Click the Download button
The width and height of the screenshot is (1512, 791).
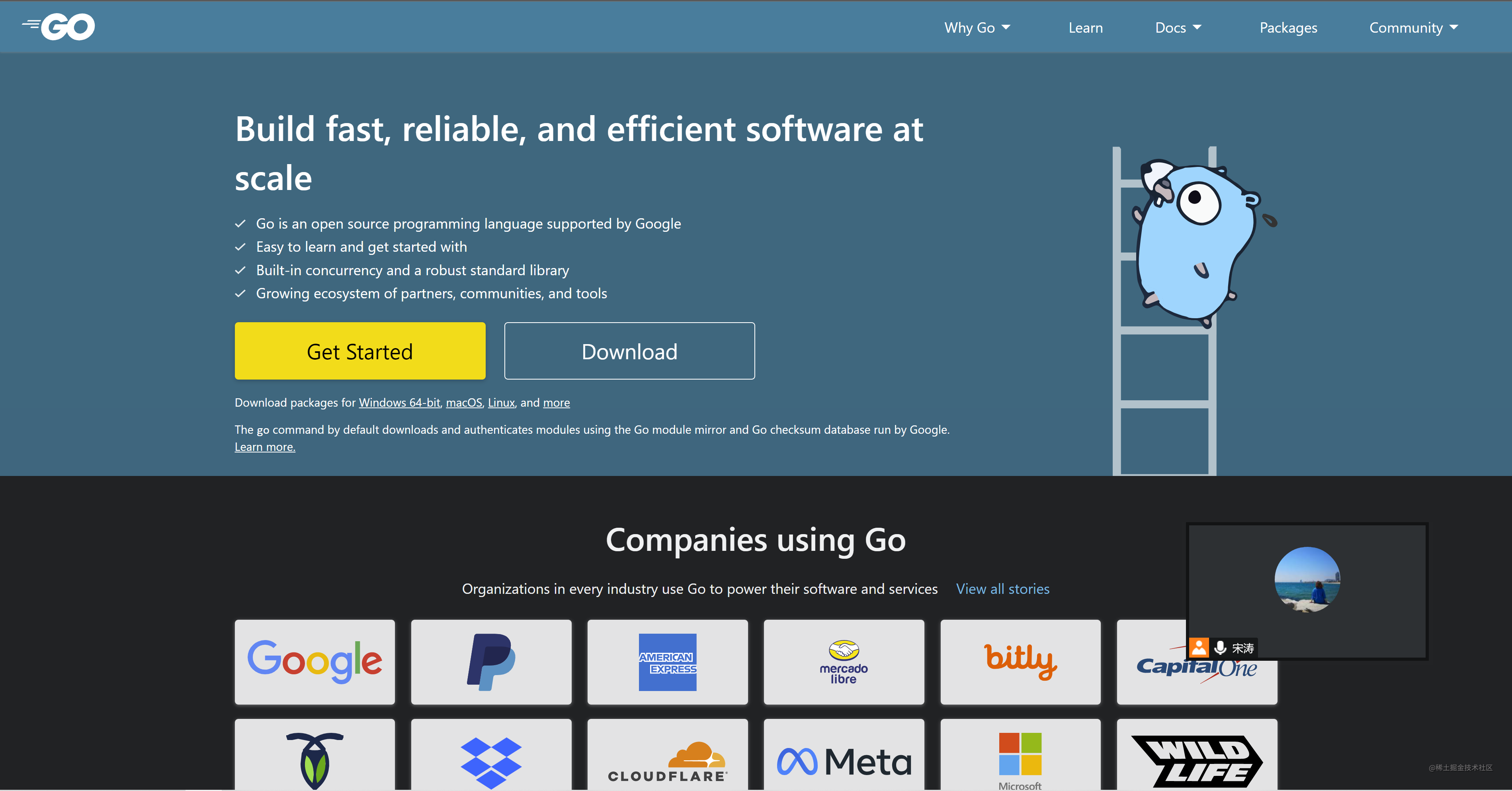[629, 351]
